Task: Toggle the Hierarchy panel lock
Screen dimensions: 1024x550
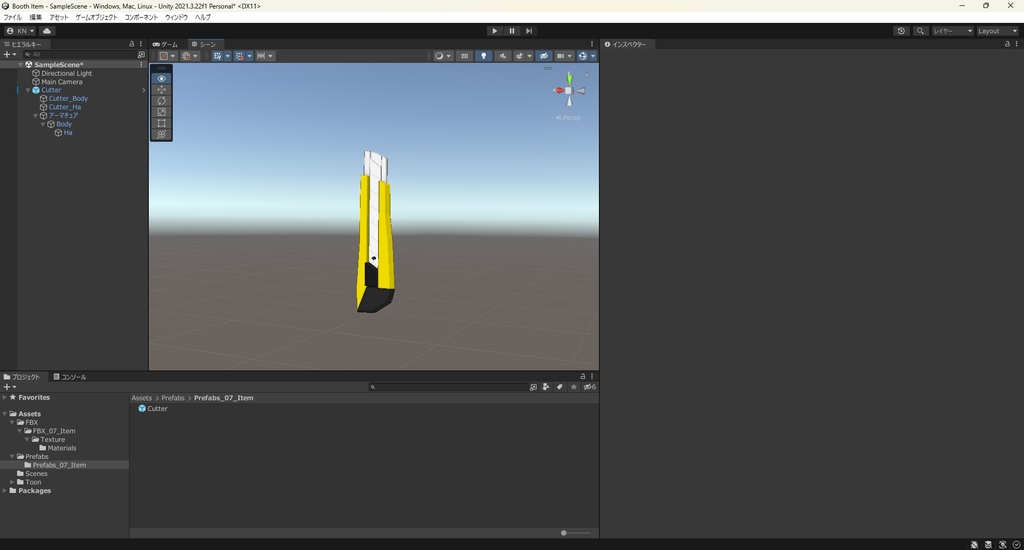Action: [131, 44]
